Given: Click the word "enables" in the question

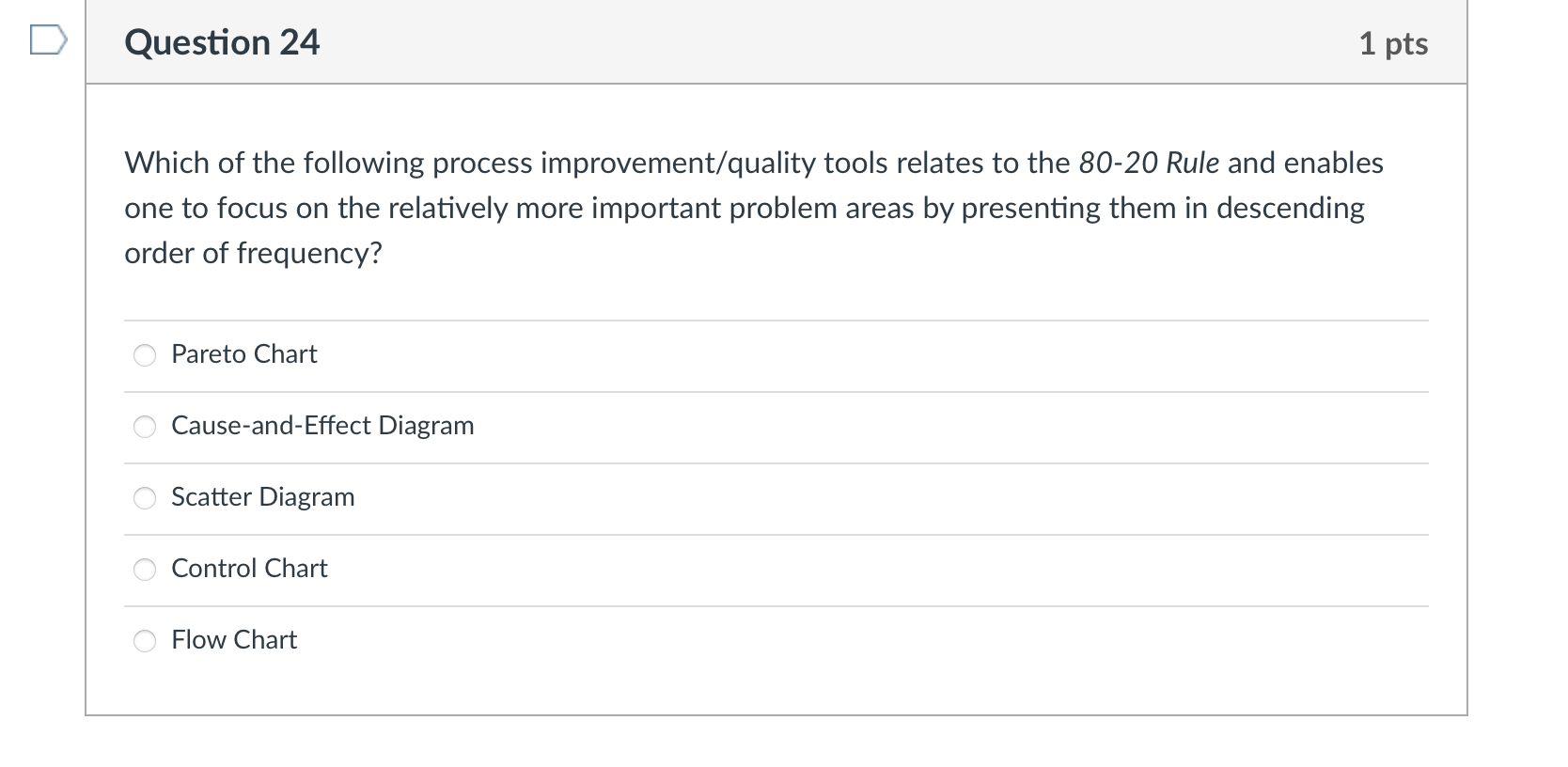Looking at the screenshot, I should point(1334,164).
